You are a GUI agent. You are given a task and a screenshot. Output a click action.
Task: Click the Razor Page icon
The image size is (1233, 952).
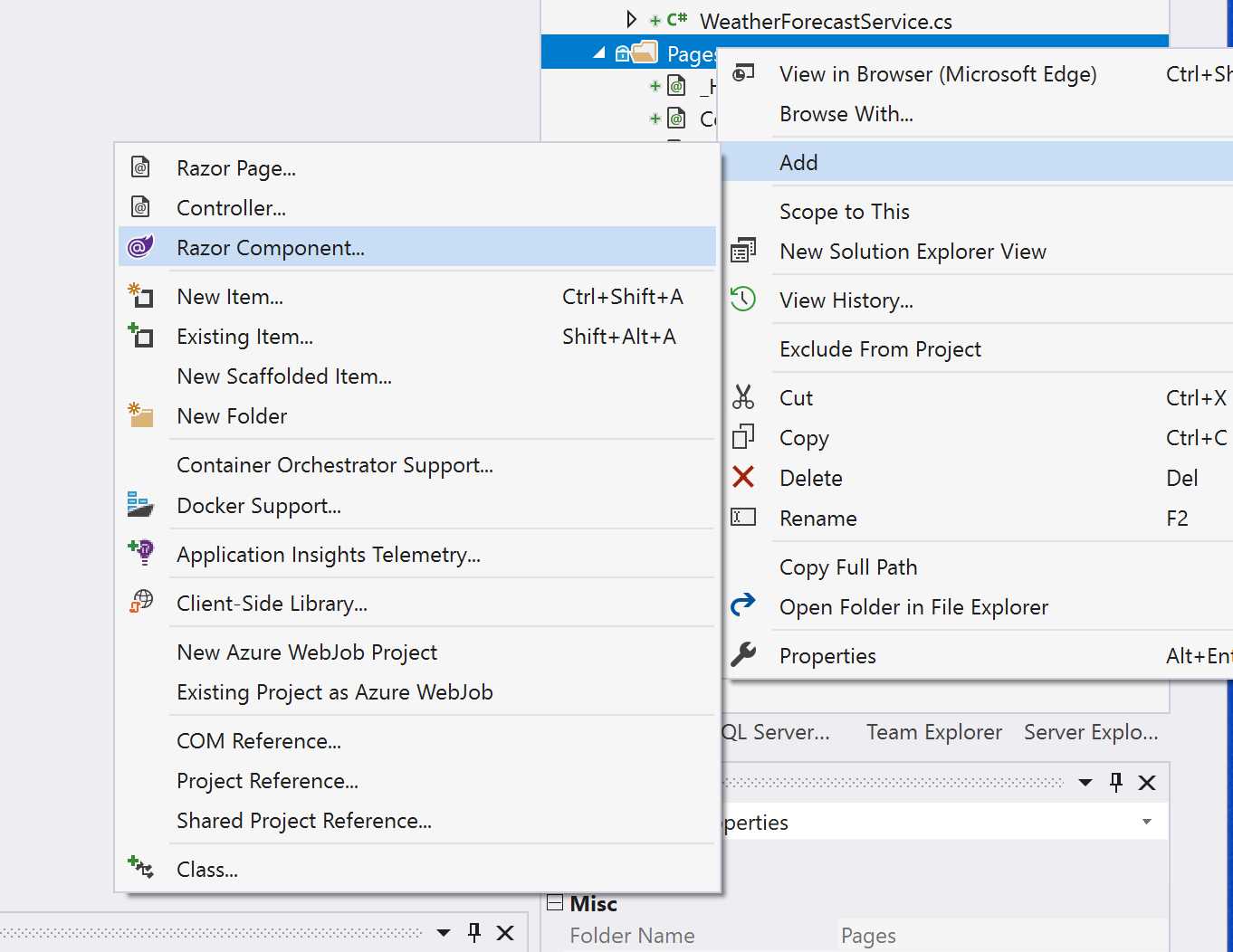coord(140,167)
